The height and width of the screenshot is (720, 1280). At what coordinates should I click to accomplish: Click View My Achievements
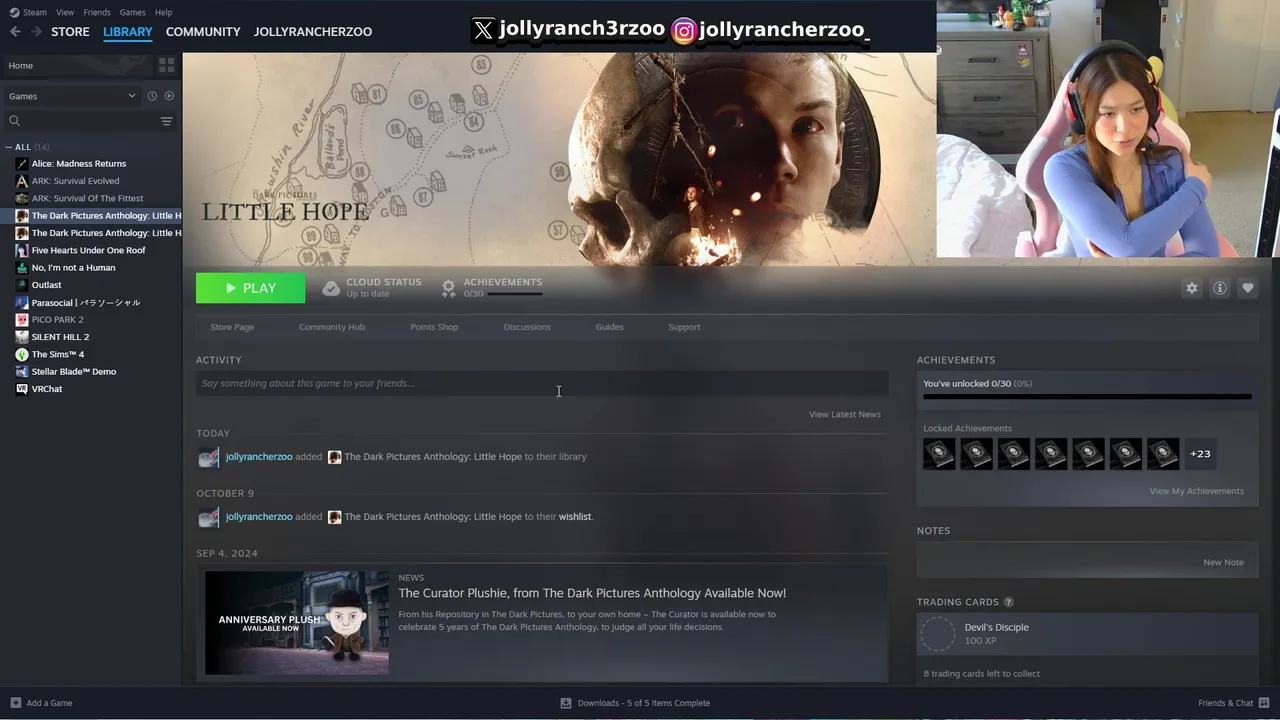click(1196, 491)
